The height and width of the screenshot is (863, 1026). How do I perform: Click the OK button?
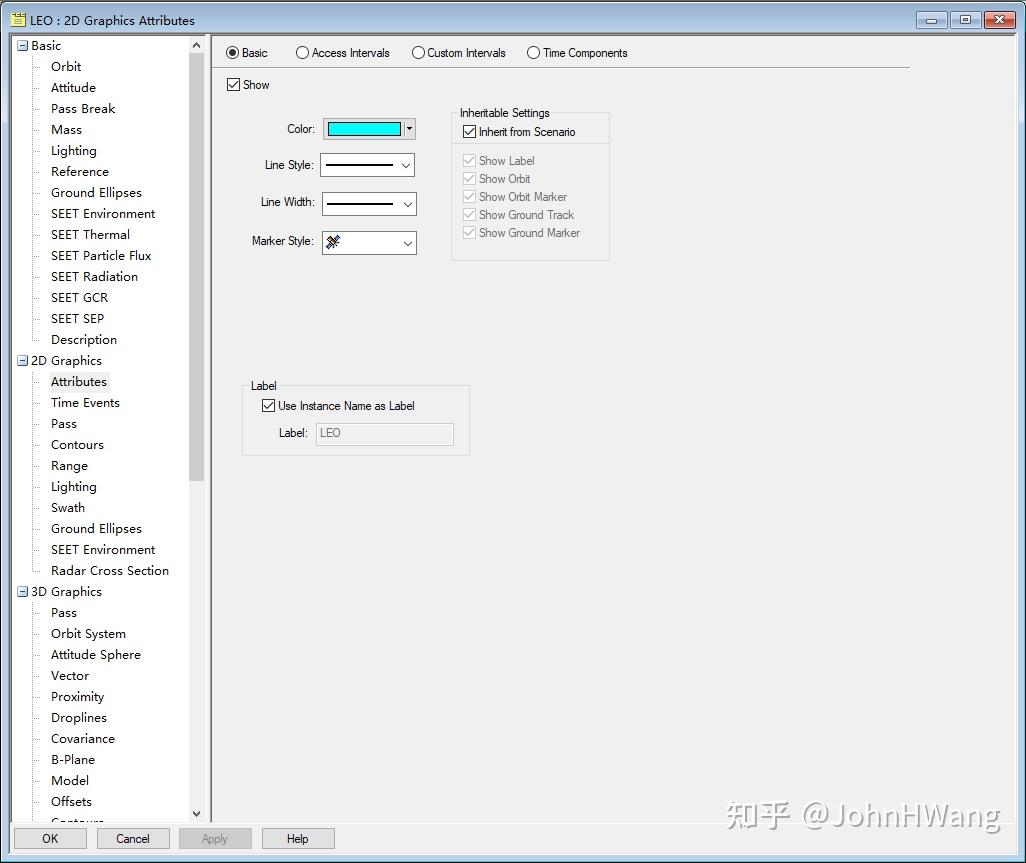(50, 839)
